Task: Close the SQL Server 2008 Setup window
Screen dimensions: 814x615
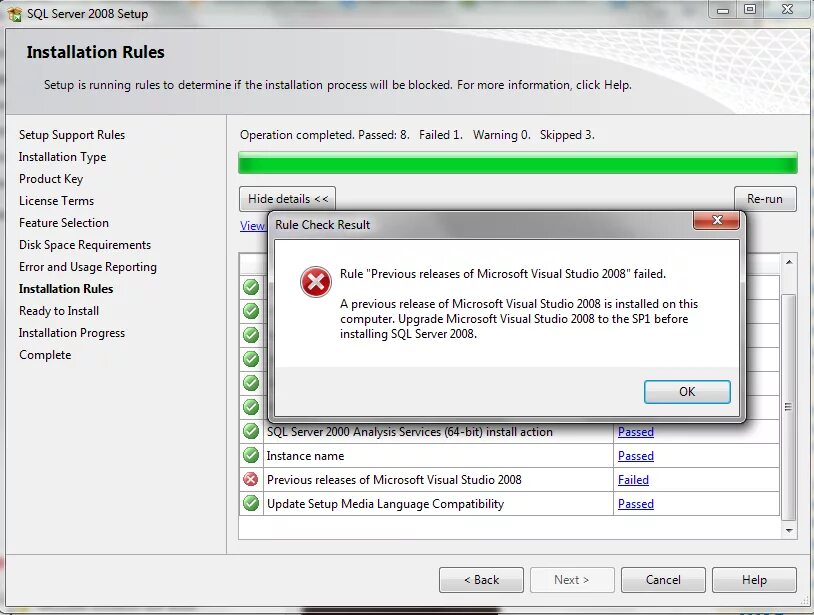Action: click(x=787, y=9)
